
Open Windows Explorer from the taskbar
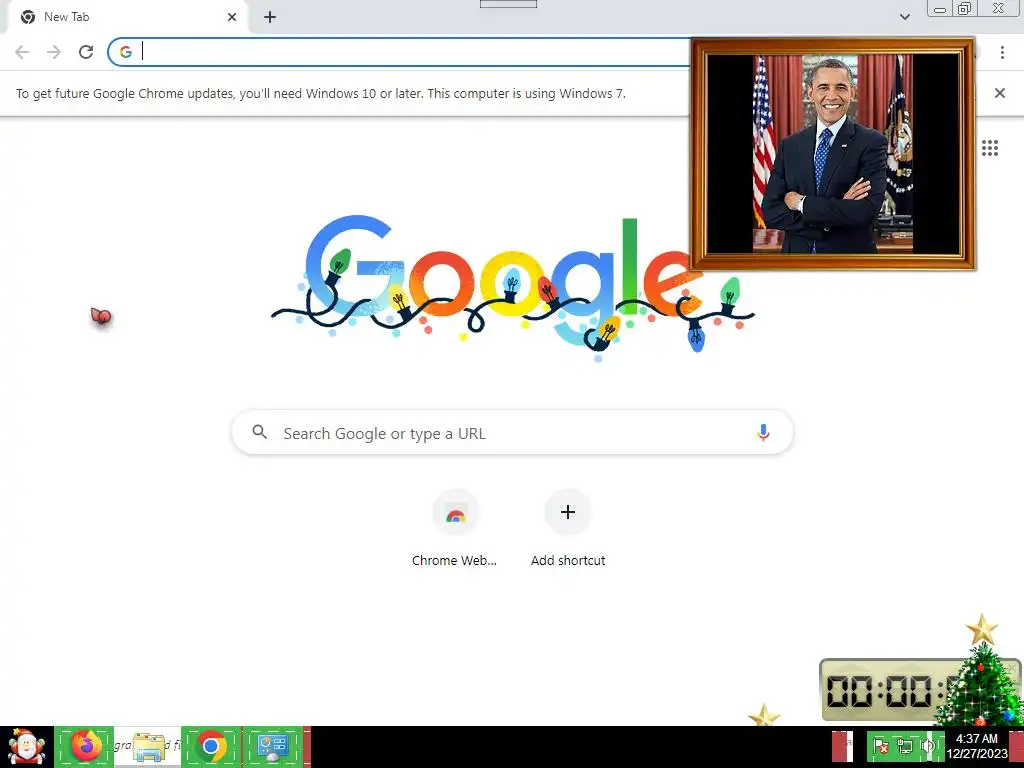(x=149, y=747)
